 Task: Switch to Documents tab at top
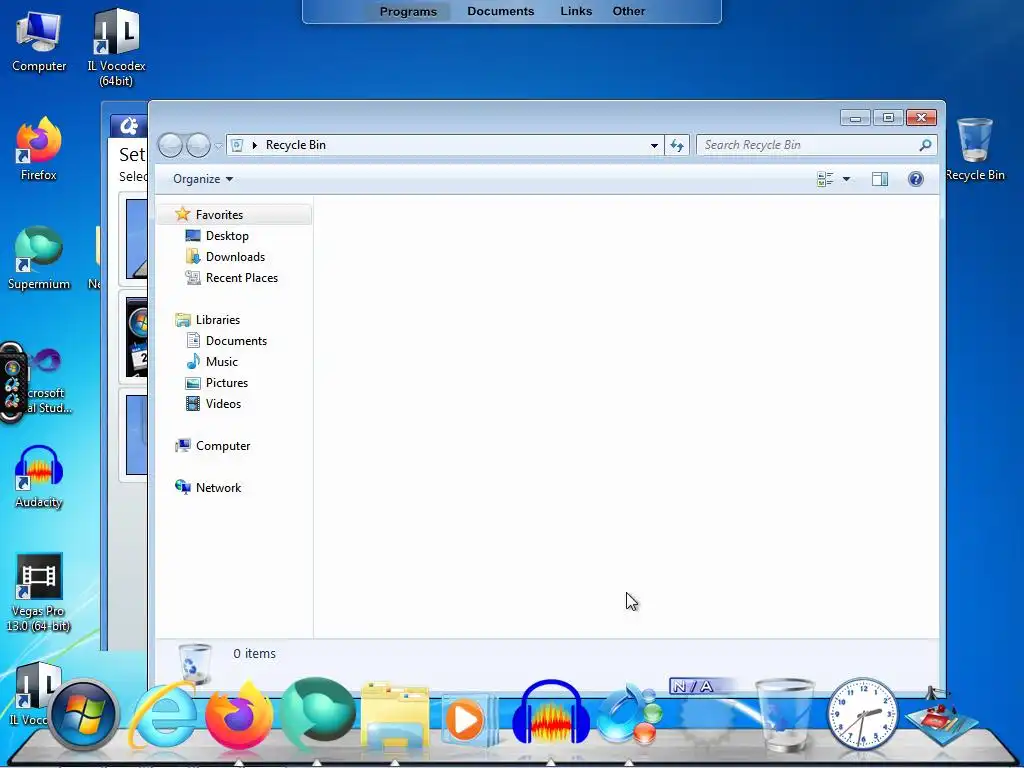500,11
